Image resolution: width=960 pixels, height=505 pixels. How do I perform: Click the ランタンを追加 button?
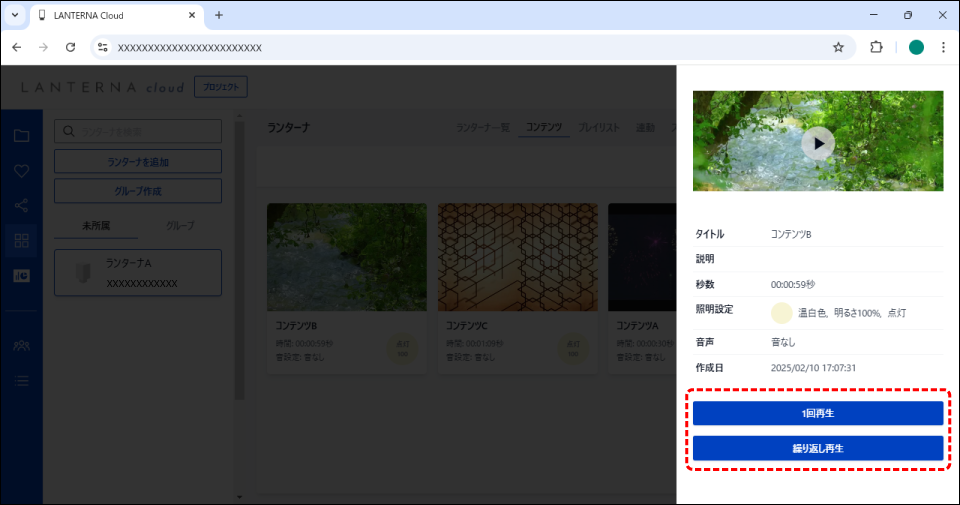[x=137, y=162]
